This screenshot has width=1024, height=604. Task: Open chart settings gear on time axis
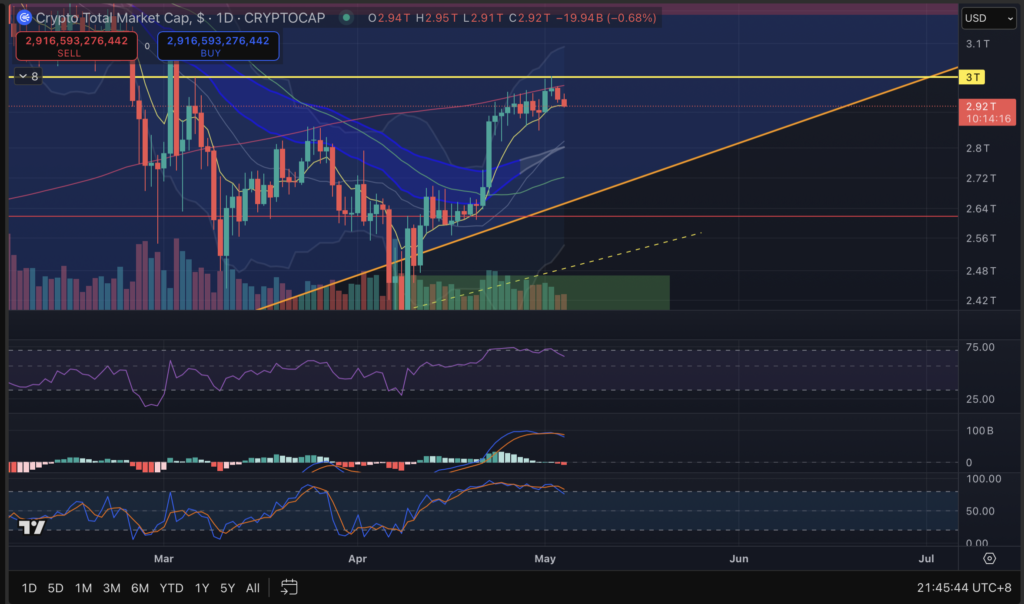tap(989, 558)
